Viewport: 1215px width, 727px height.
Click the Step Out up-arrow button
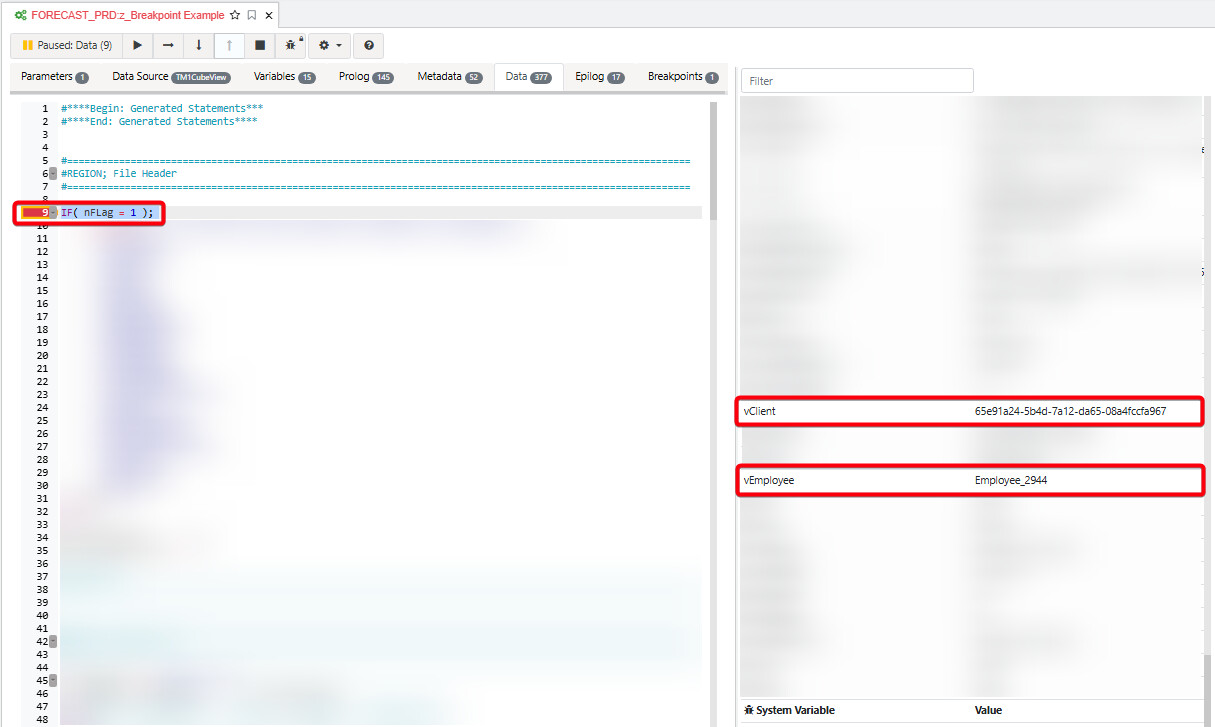pyautogui.click(x=229, y=46)
